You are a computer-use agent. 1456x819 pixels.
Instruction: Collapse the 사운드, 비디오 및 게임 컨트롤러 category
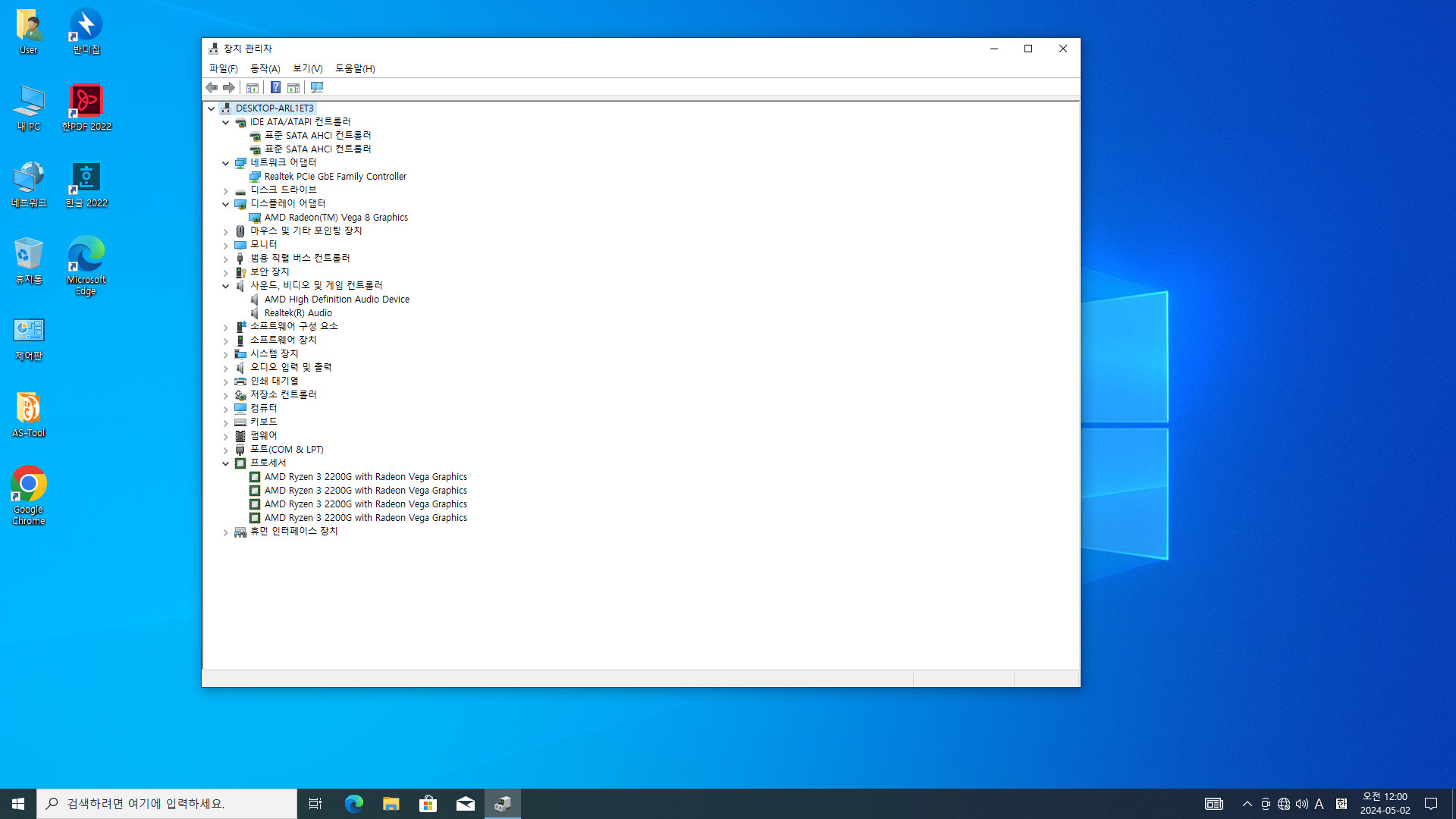(x=225, y=286)
